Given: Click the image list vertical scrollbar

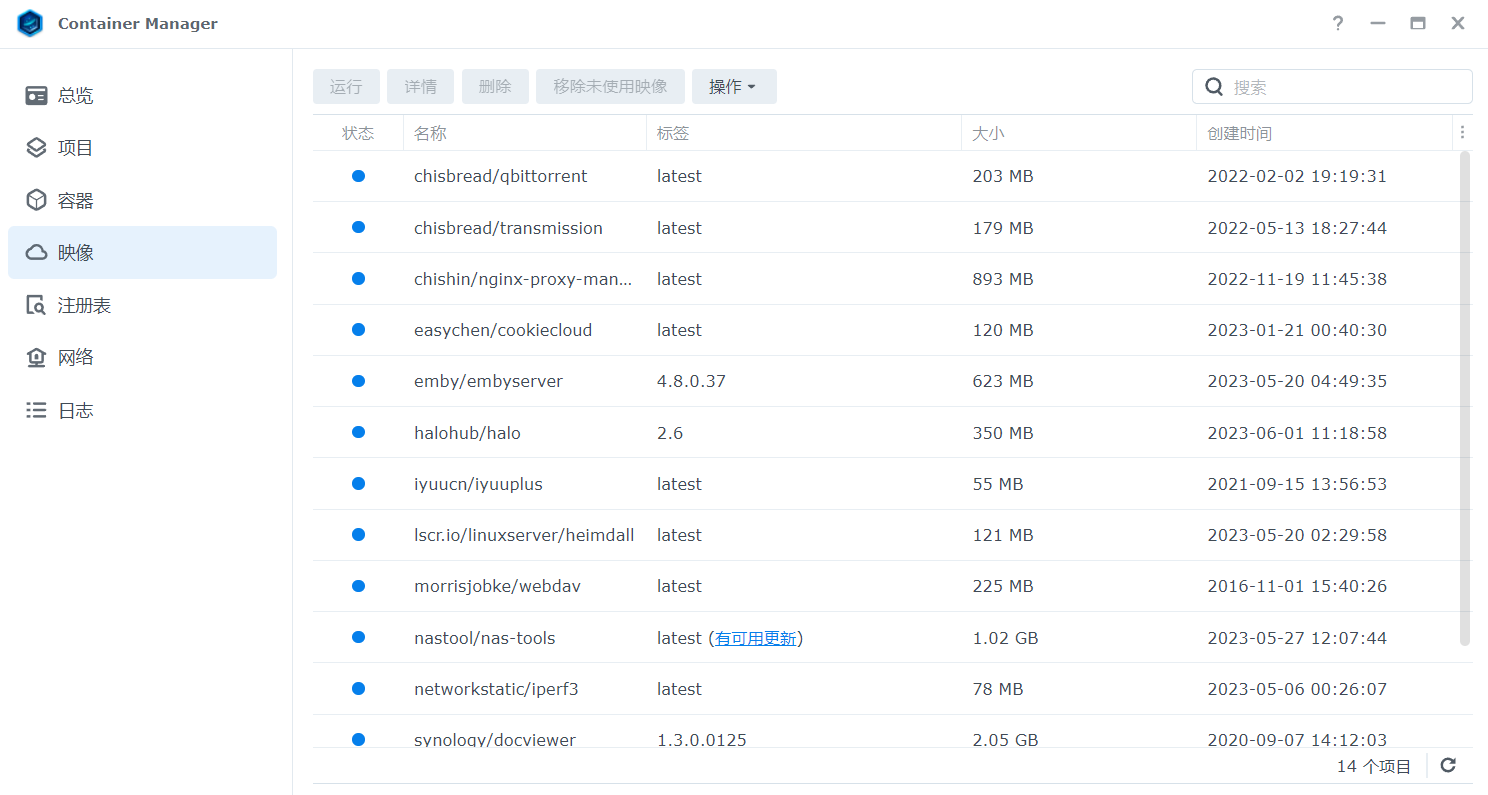Looking at the screenshot, I should pyautogui.click(x=1466, y=398).
